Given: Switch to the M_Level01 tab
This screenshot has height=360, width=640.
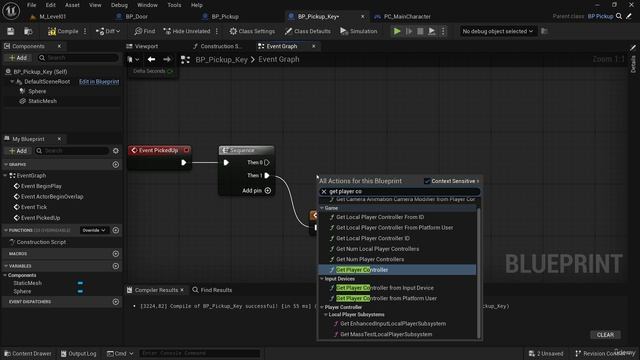Looking at the screenshot, I should [53, 16].
